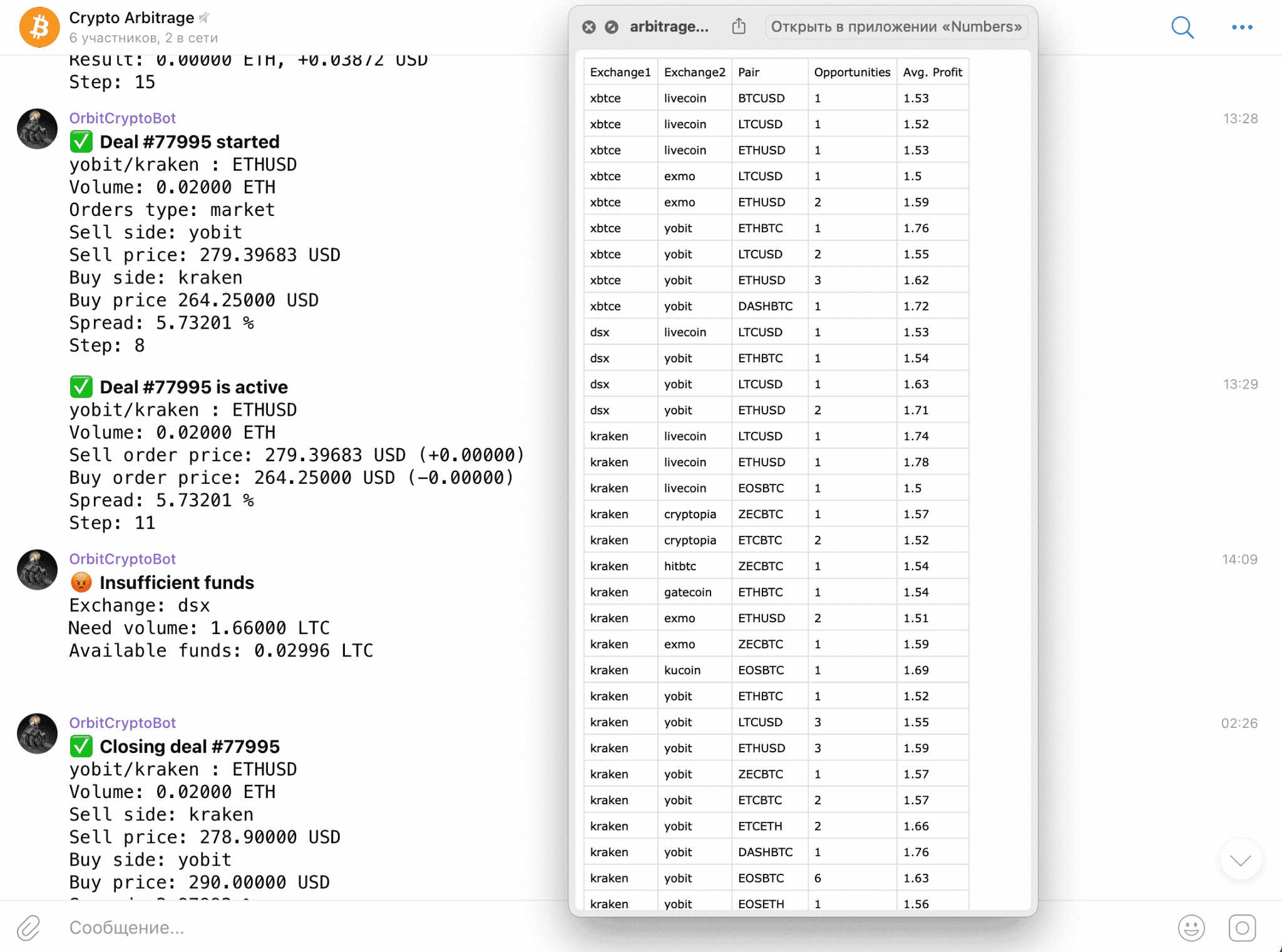Click the 1.78 average profit cell
The image size is (1282, 952).
933,463
